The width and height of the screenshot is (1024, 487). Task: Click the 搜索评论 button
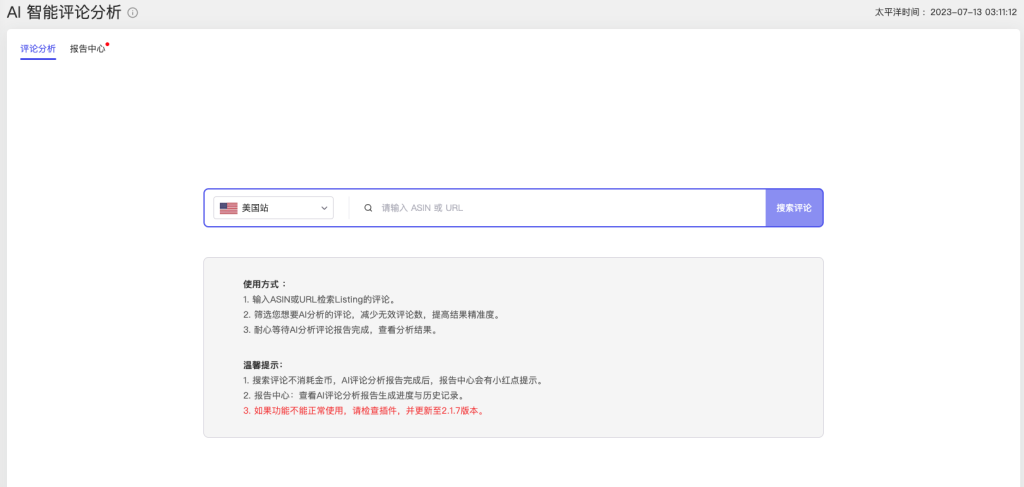(x=794, y=208)
